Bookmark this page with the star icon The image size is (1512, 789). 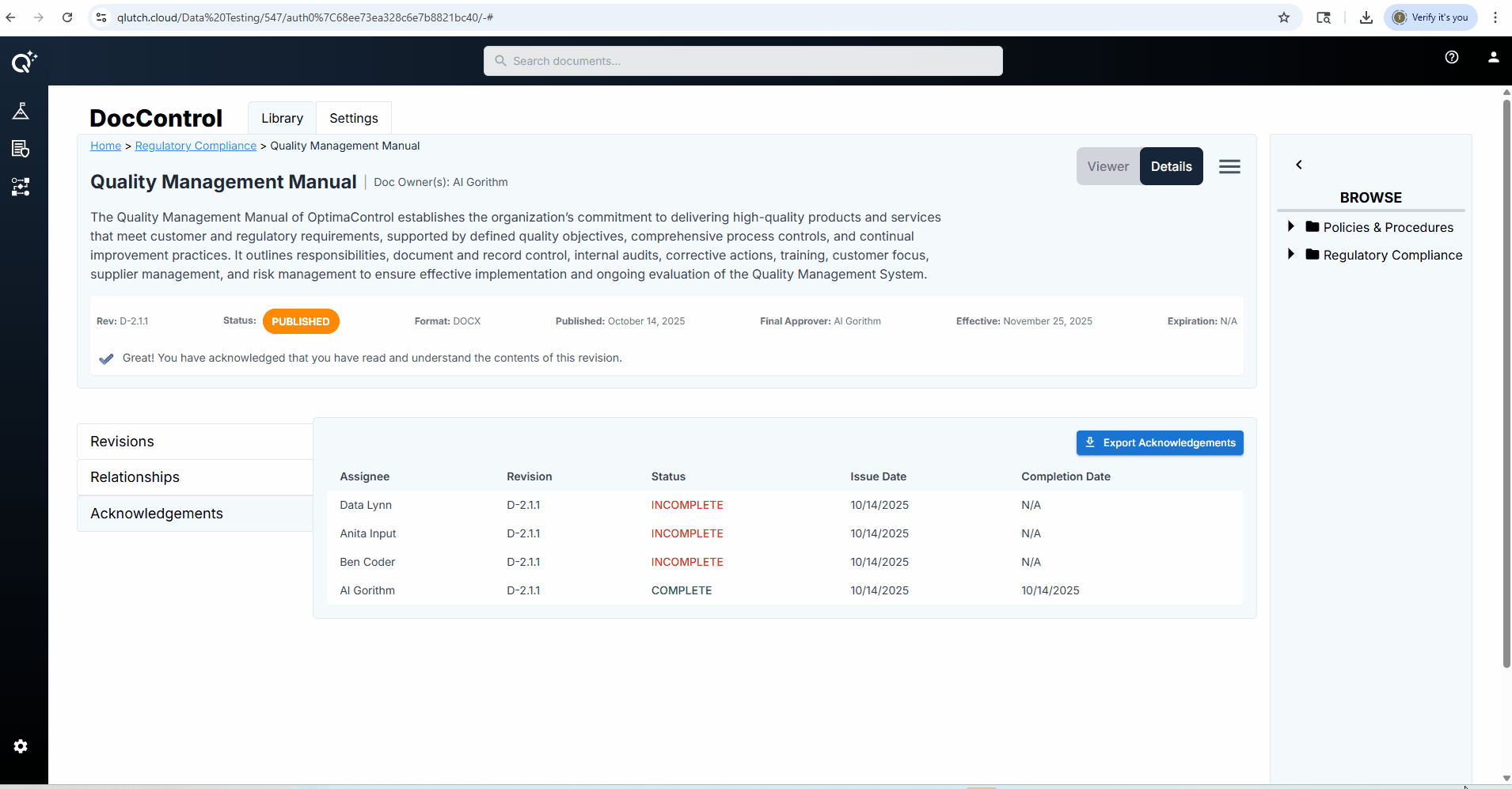(1283, 17)
